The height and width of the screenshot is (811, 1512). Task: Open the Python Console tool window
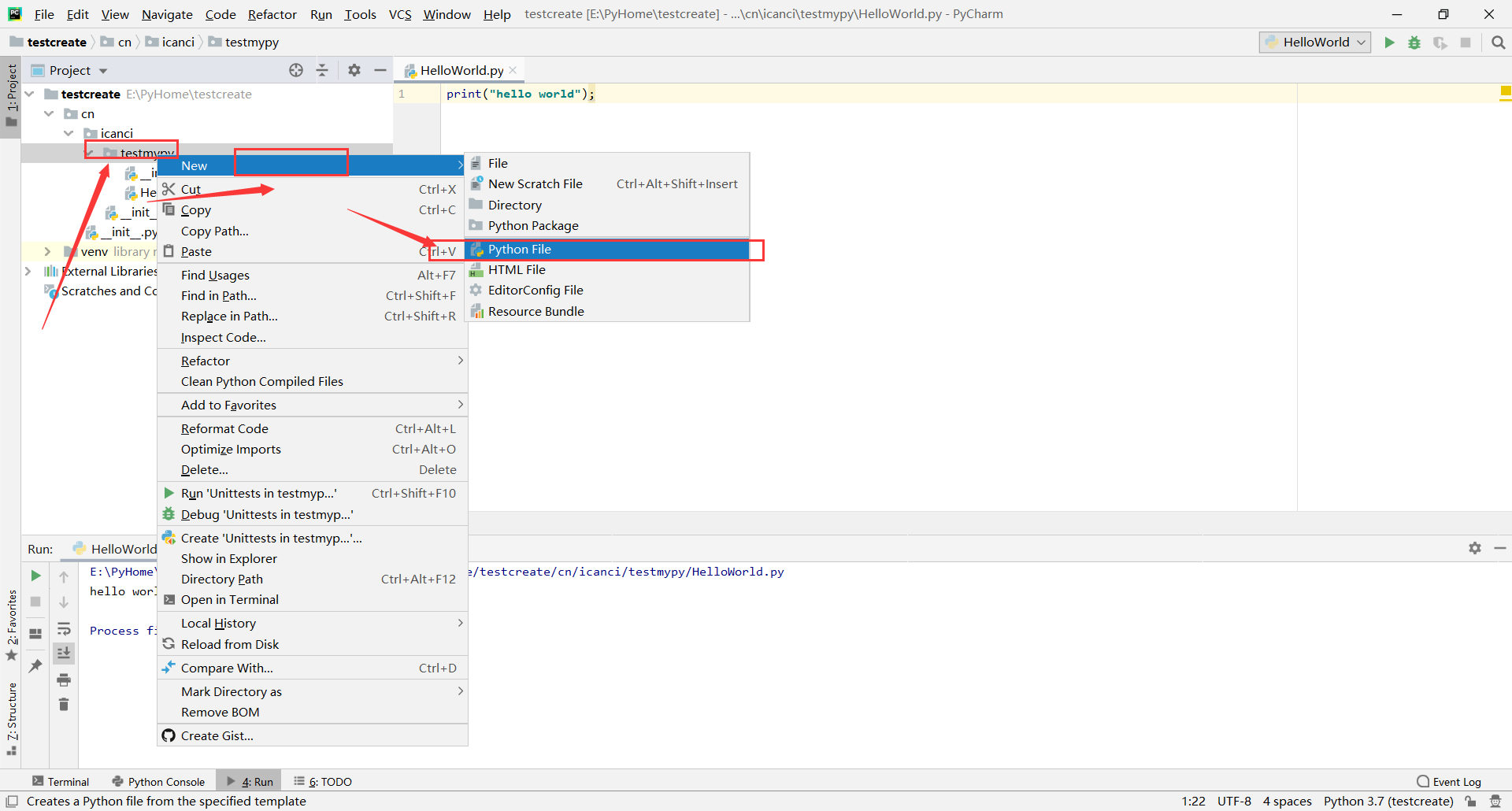(x=158, y=781)
